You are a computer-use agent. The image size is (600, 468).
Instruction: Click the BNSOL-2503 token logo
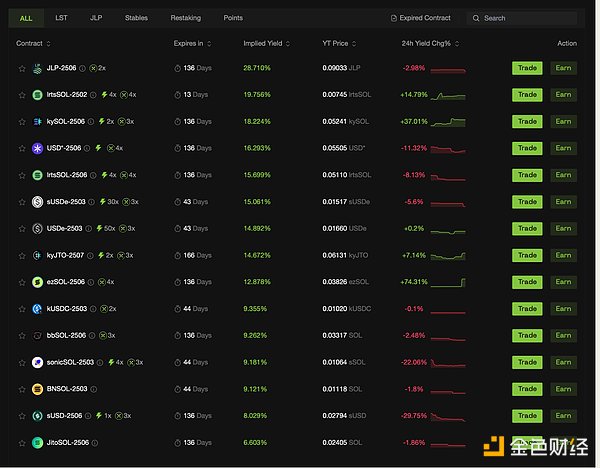tap(37, 389)
